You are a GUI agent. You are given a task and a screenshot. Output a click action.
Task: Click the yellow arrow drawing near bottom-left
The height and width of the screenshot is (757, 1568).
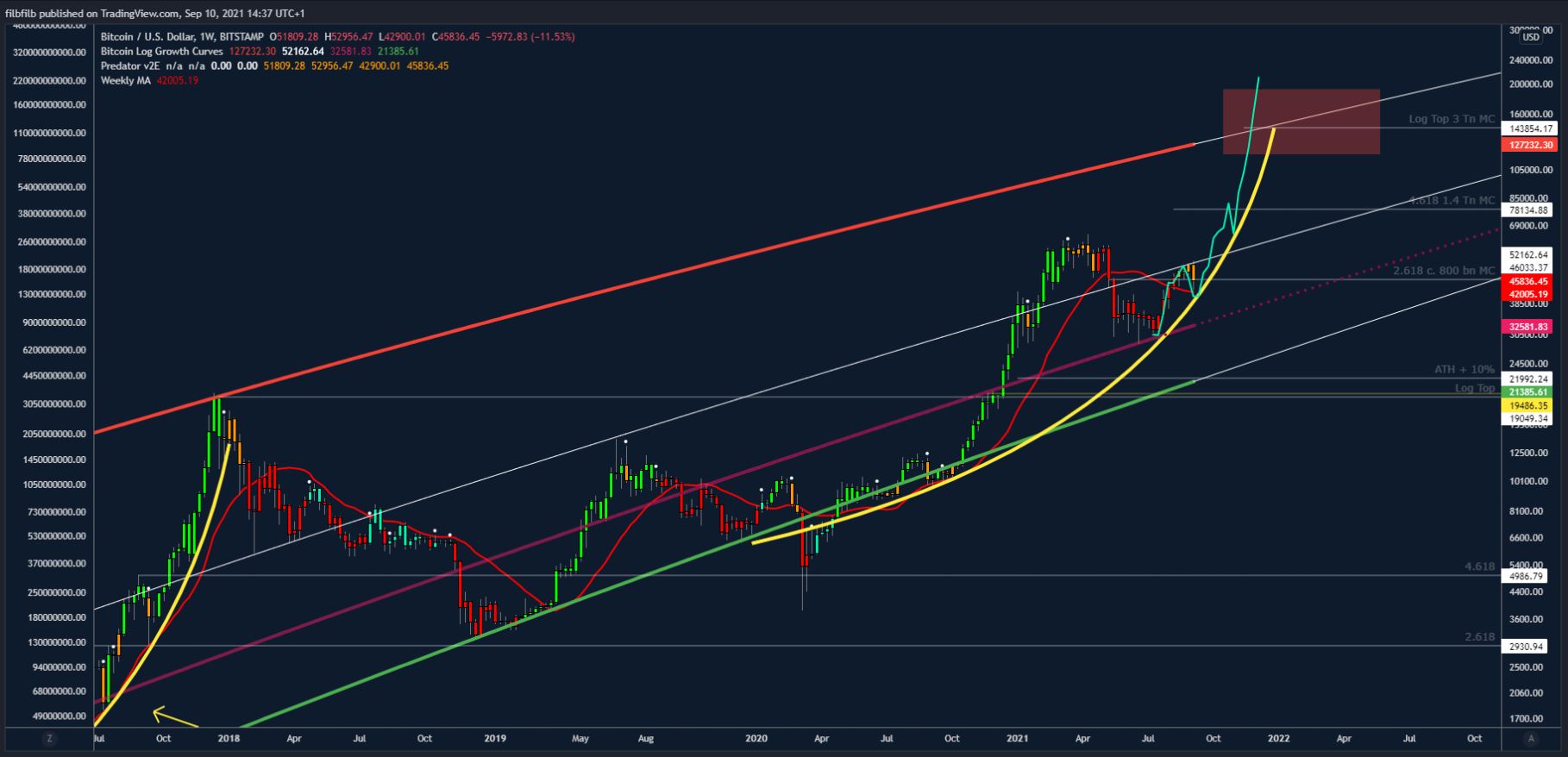[x=175, y=718]
